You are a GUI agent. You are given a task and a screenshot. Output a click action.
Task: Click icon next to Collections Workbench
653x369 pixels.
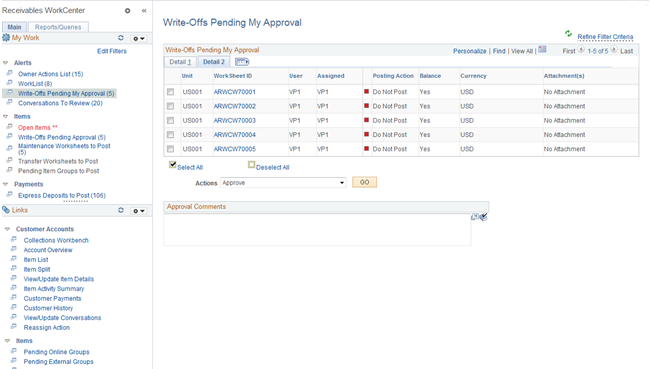coord(14,239)
